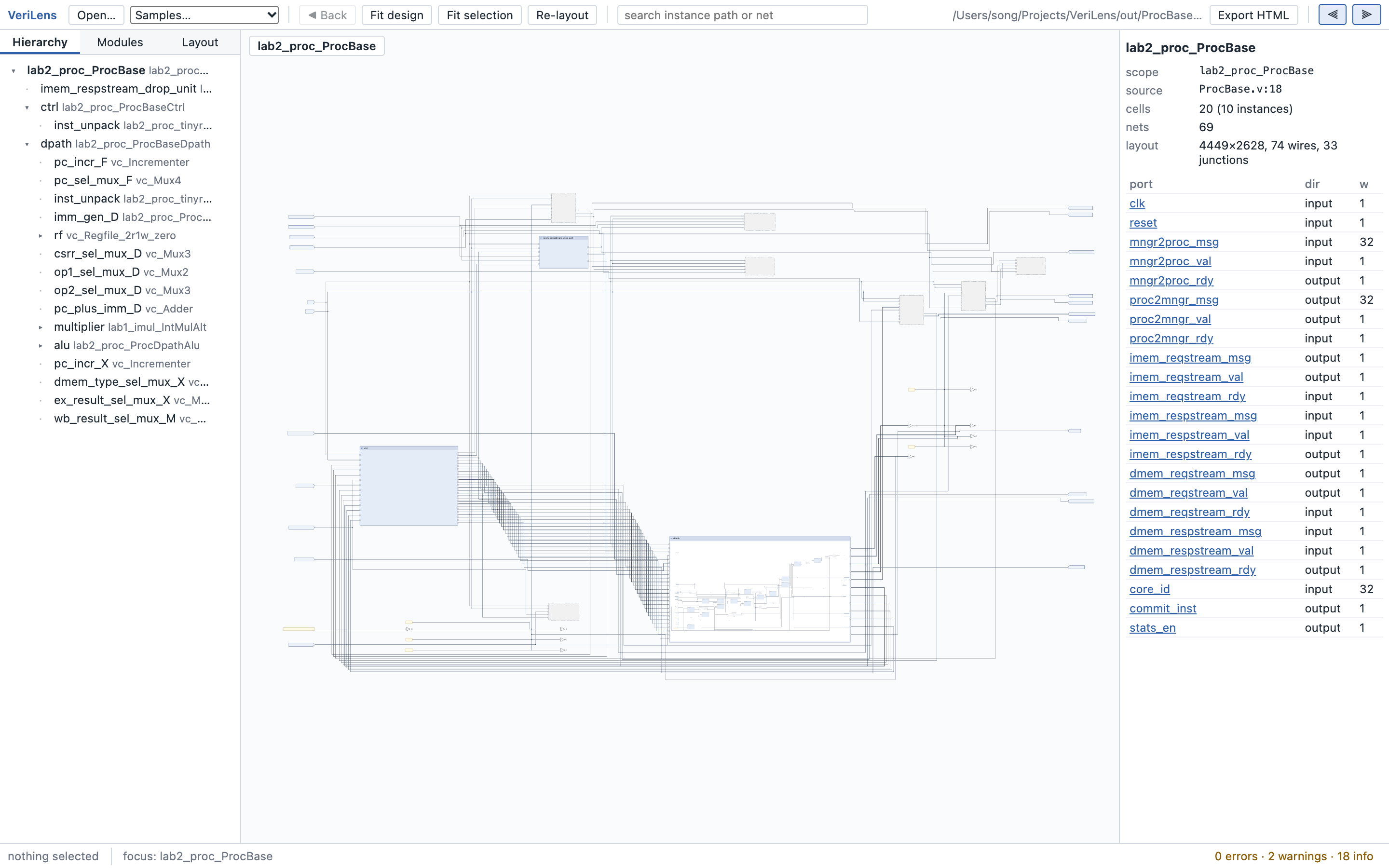Switch to the Layout tab

[x=200, y=42]
